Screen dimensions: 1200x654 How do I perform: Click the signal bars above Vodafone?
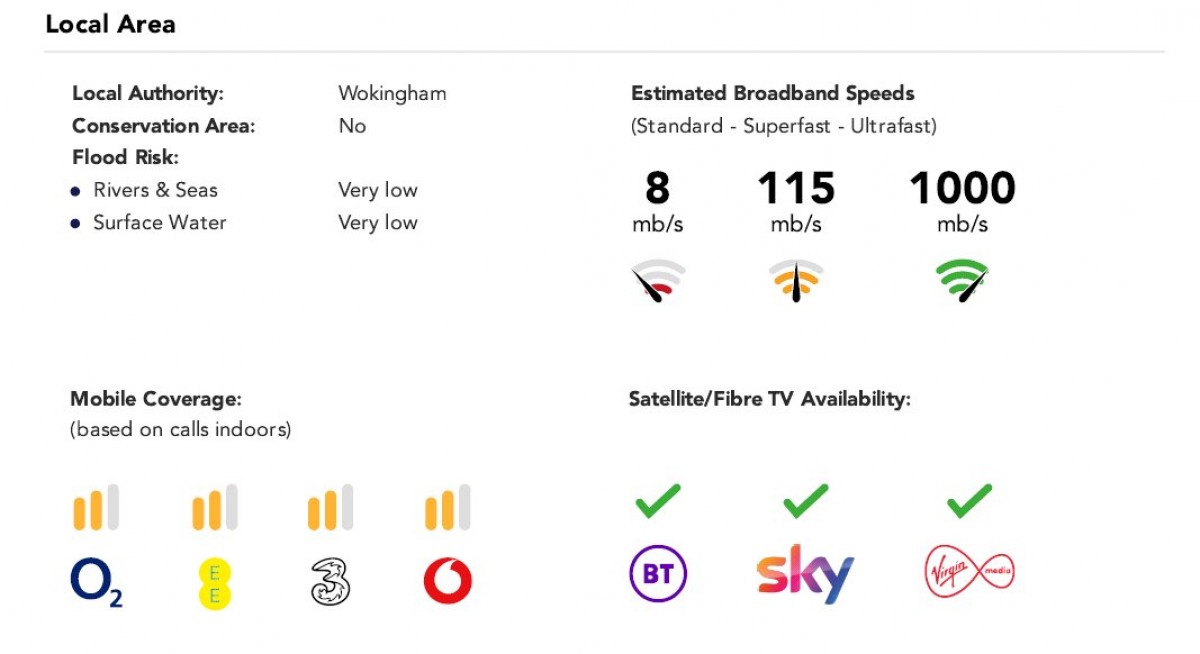coord(447,507)
